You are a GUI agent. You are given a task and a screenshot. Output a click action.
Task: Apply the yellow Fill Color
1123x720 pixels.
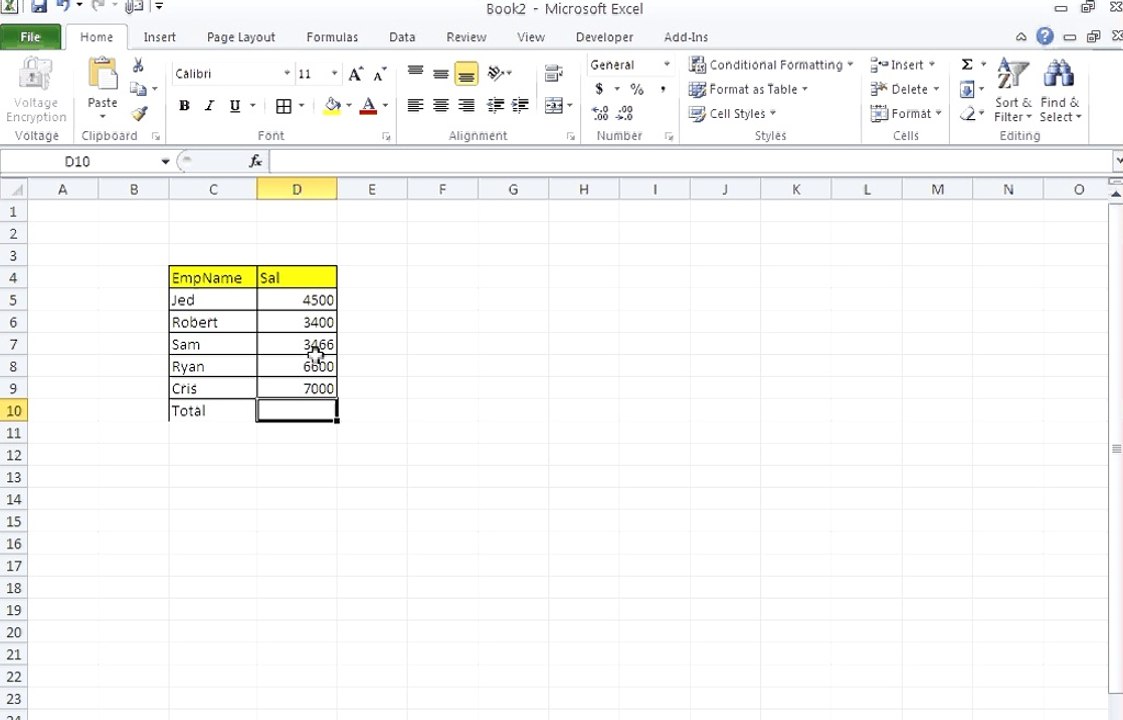point(332,106)
